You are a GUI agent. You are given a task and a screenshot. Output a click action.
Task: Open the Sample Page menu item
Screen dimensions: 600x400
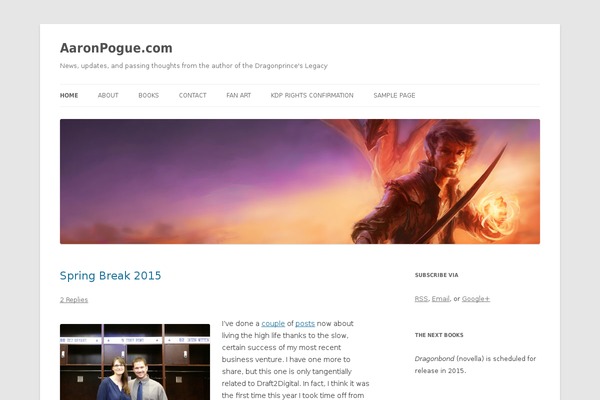(394, 95)
